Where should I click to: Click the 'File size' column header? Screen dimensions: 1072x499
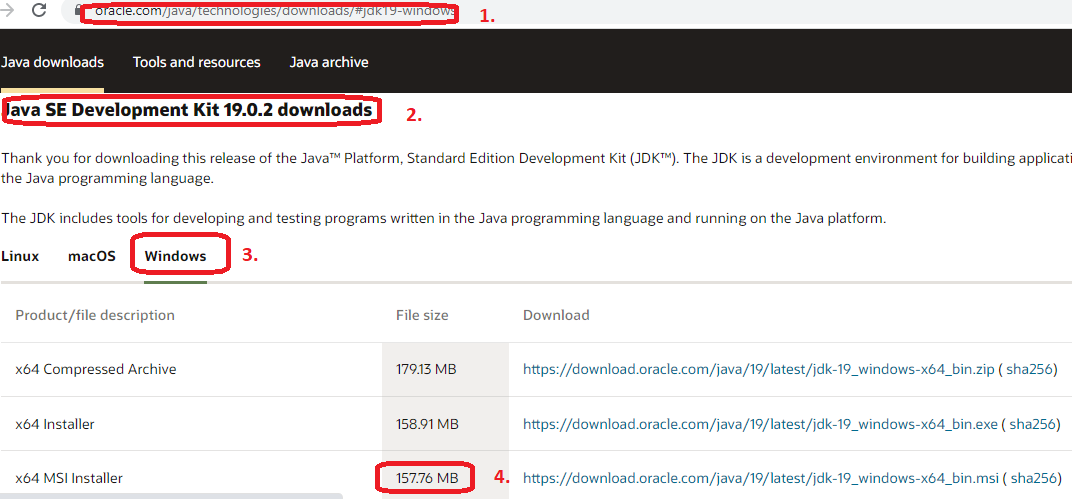tap(423, 315)
